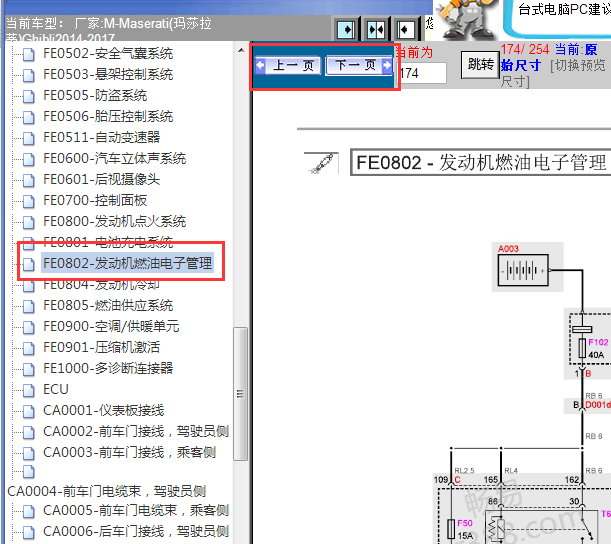
Task: Open CA0006-后车门接线，驾驶员侧 entry
Action: (x=136, y=532)
